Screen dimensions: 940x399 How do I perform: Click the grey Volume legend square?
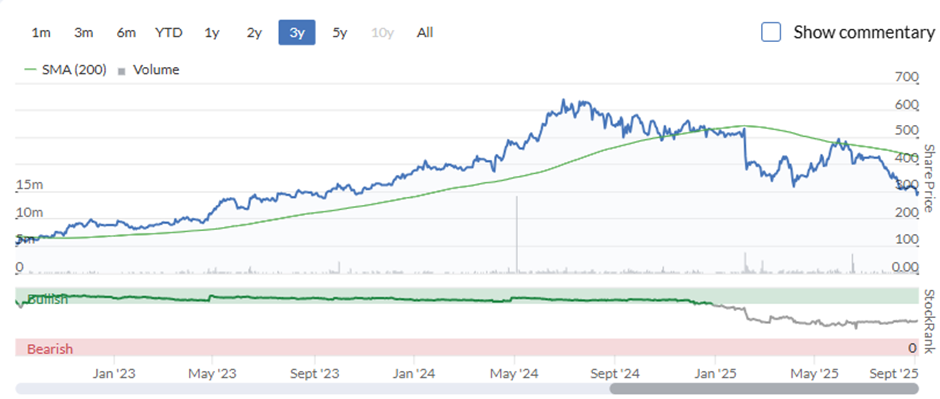click(122, 71)
